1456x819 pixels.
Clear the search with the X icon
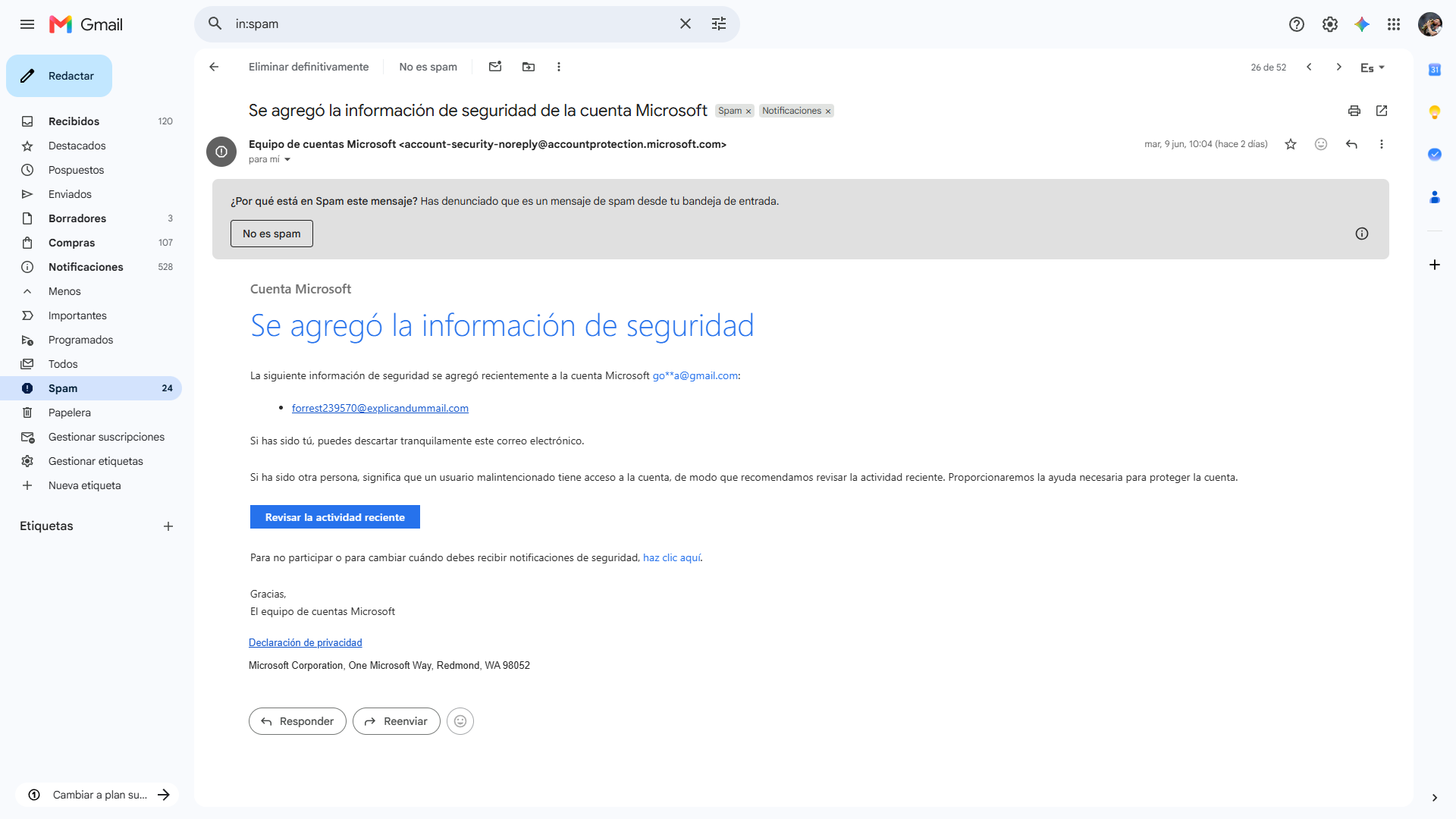point(686,24)
